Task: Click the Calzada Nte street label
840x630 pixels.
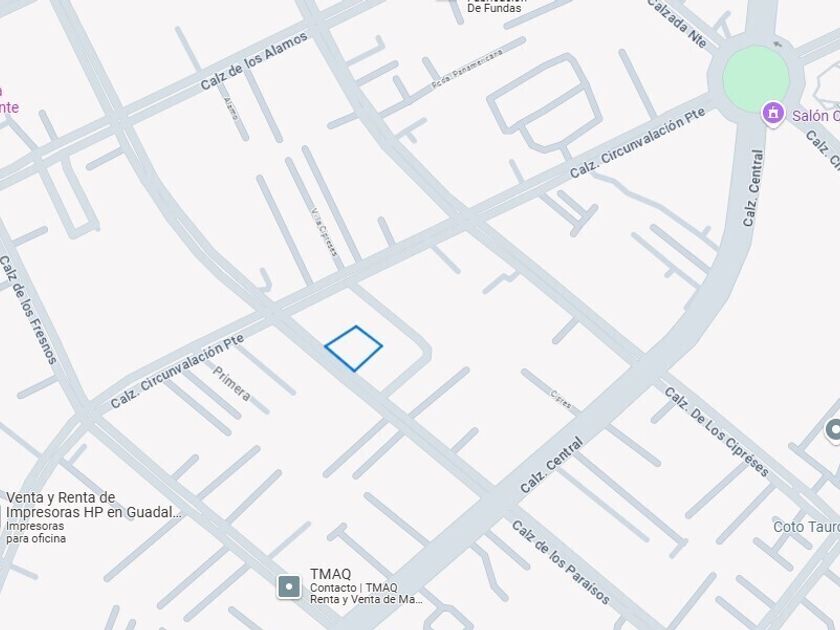Action: (x=678, y=22)
